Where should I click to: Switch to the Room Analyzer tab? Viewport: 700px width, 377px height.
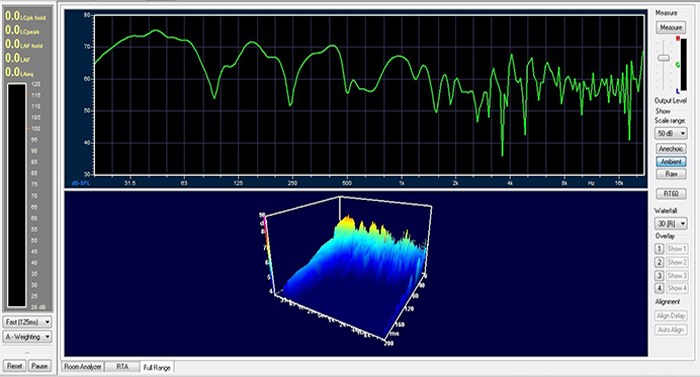tap(83, 367)
